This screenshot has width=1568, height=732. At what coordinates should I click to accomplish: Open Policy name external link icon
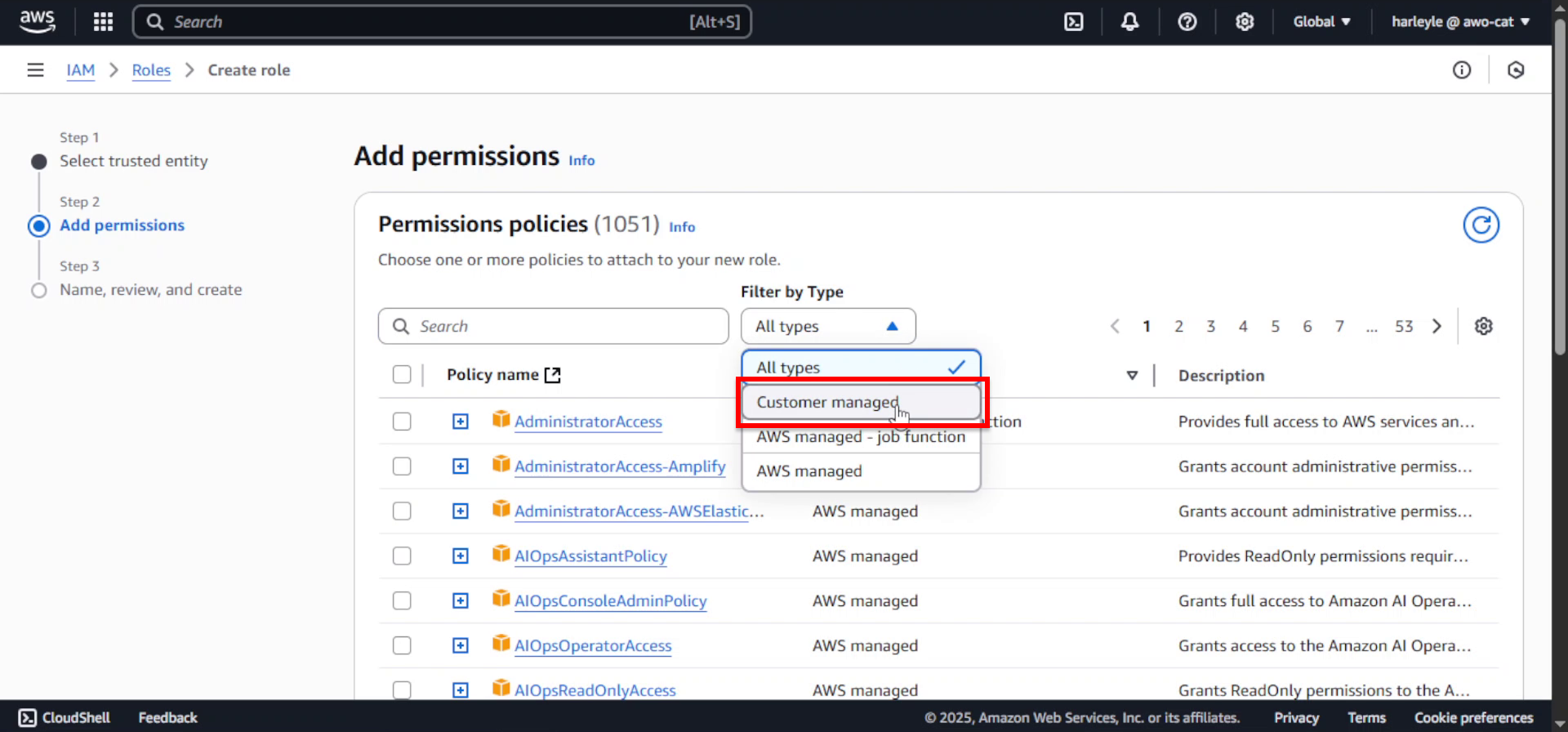tap(553, 375)
